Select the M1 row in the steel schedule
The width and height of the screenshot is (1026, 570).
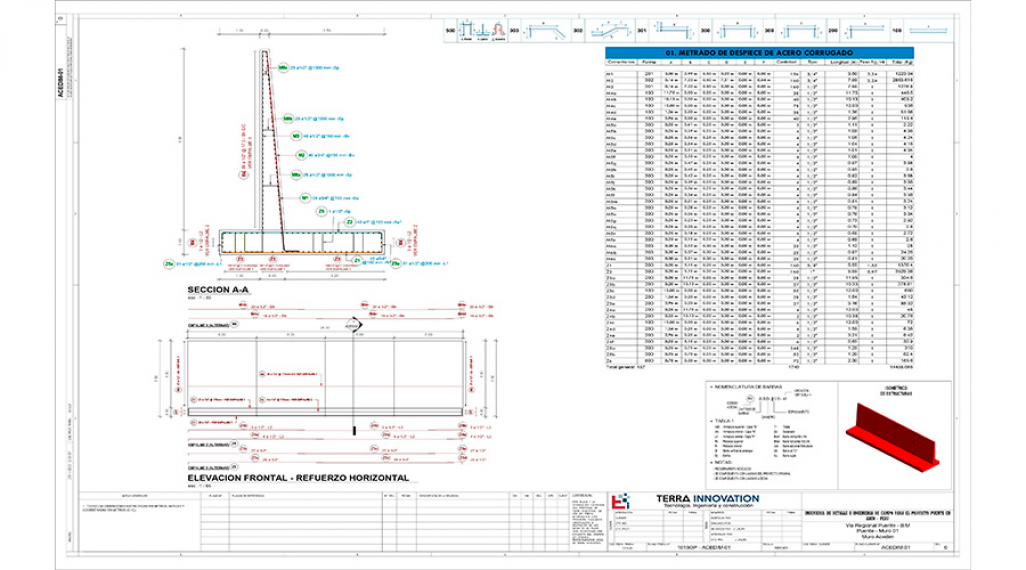(759, 74)
